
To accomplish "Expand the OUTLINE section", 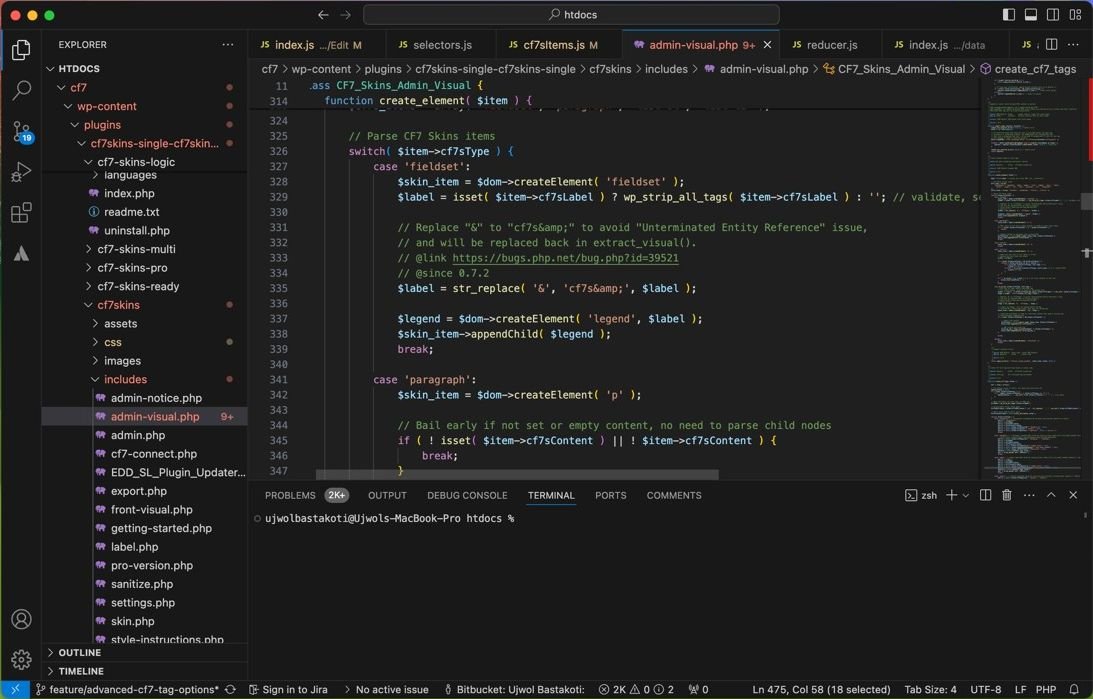I will 80,652.
